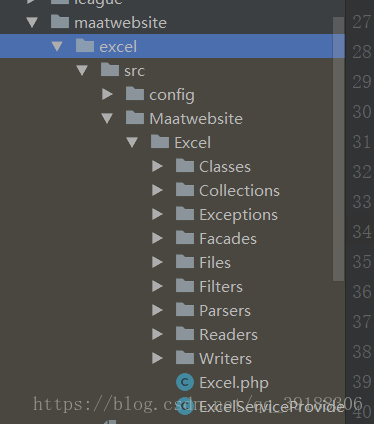Expand the Exceptions folder arrow
Screen dimensions: 374x424
[157, 214]
